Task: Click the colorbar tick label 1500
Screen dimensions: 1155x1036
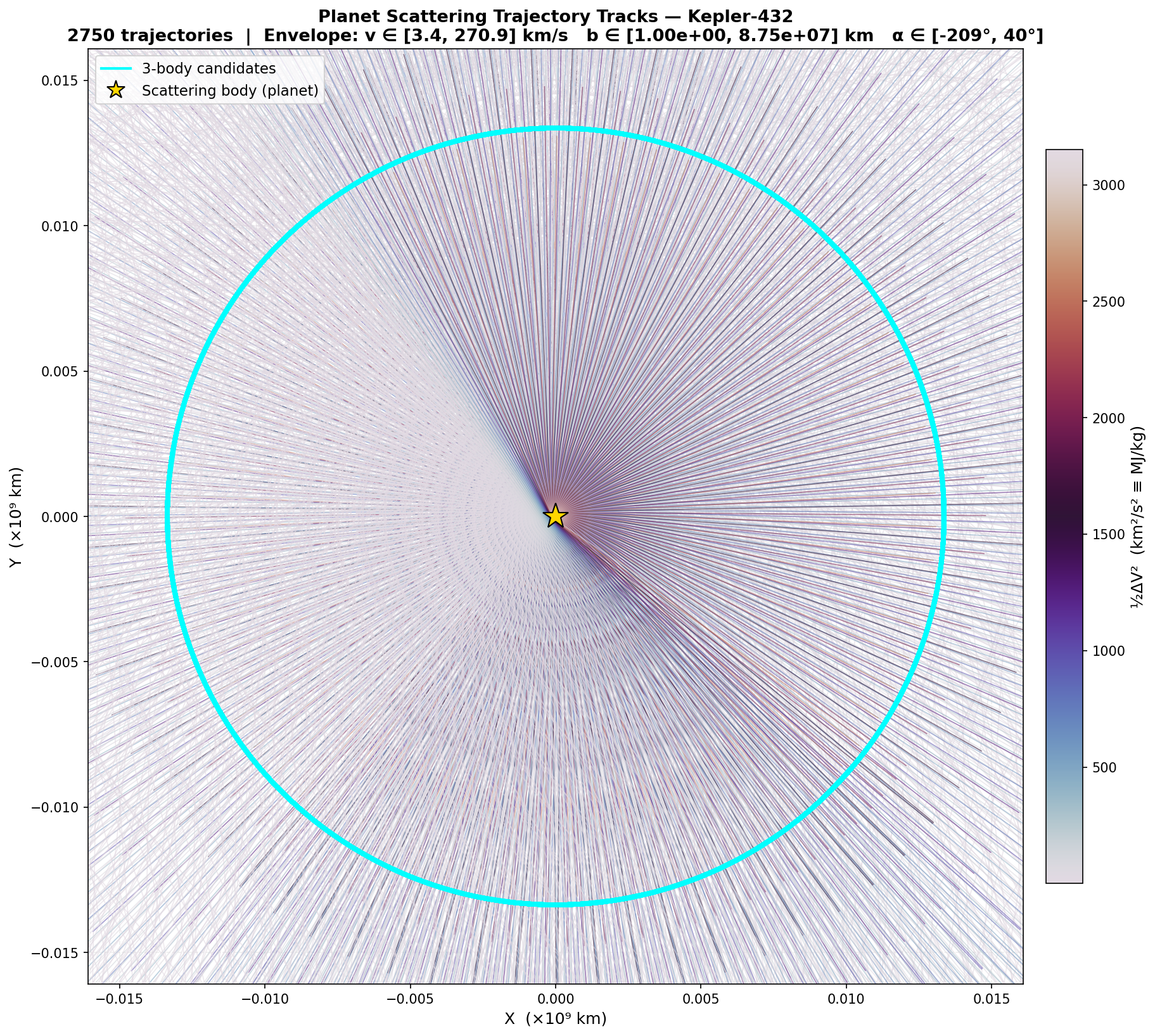Action: tap(1107, 535)
